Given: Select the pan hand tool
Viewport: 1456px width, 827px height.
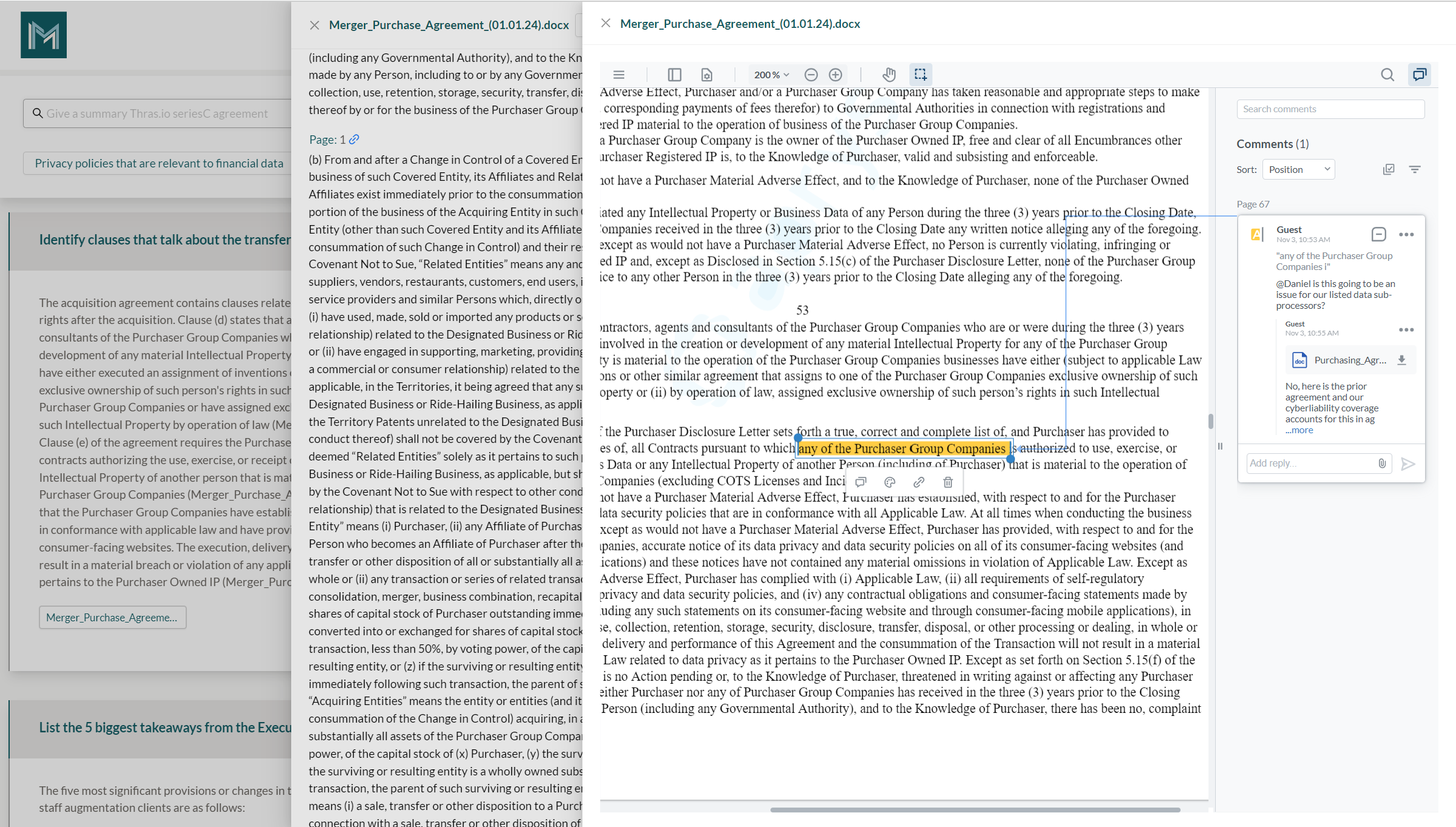Looking at the screenshot, I should tap(889, 75).
